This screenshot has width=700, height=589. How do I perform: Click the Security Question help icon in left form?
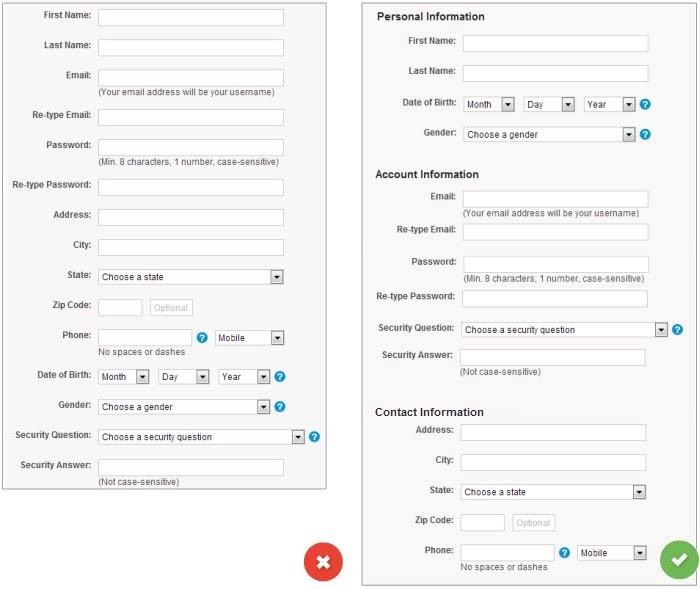click(x=314, y=437)
